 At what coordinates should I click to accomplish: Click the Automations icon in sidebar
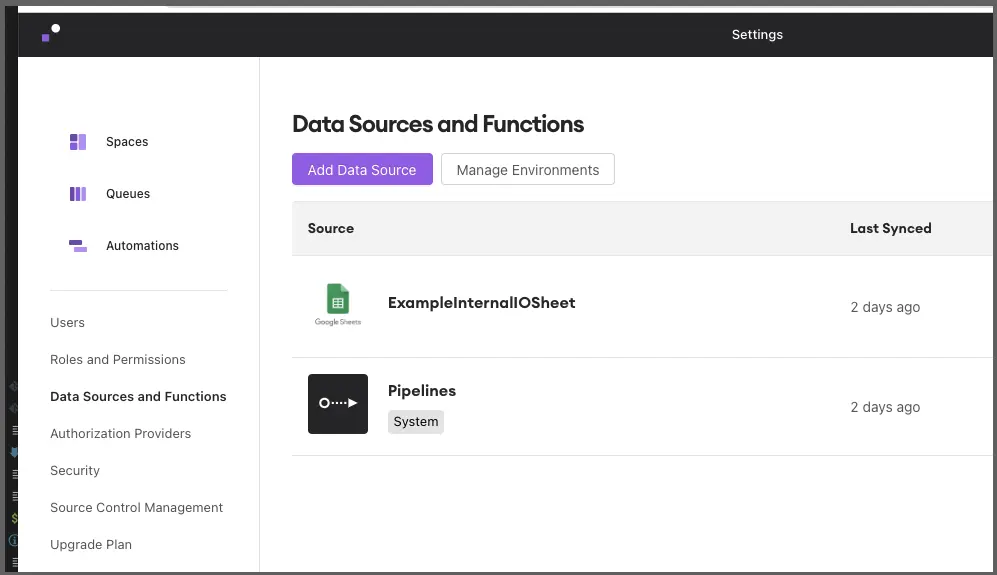point(78,246)
